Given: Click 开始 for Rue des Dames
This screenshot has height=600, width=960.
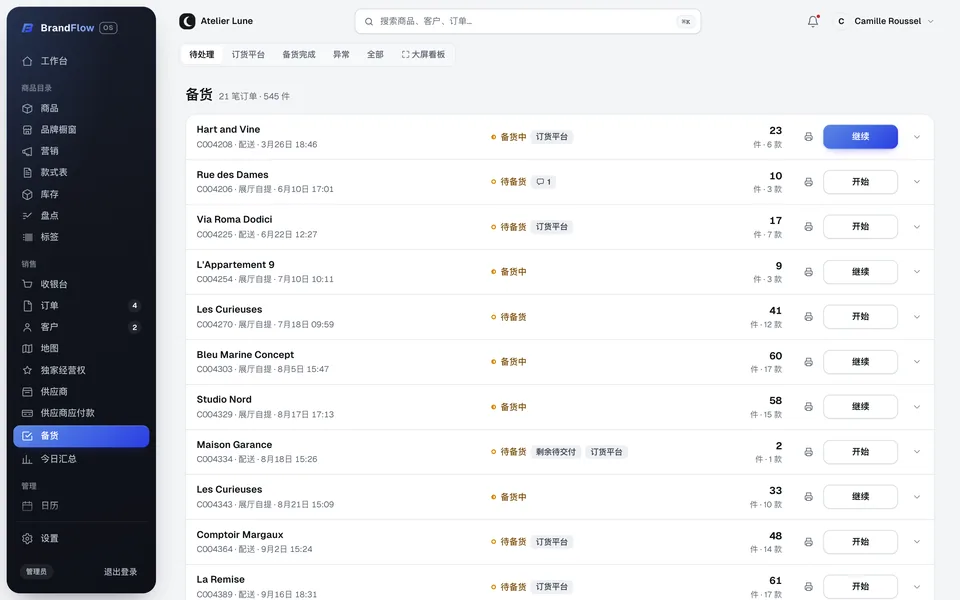Looking at the screenshot, I should pyautogui.click(x=860, y=182).
